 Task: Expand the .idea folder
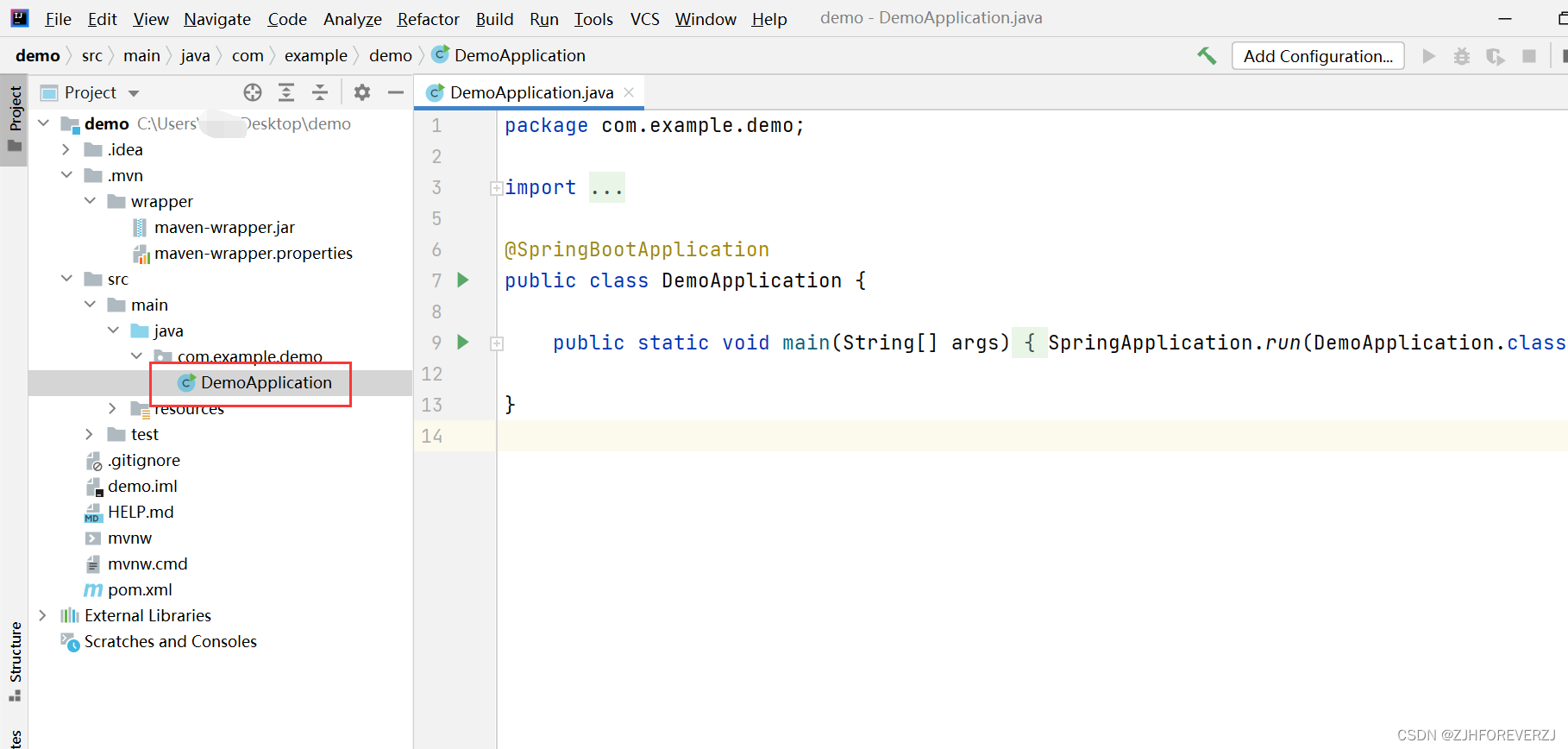click(x=66, y=149)
